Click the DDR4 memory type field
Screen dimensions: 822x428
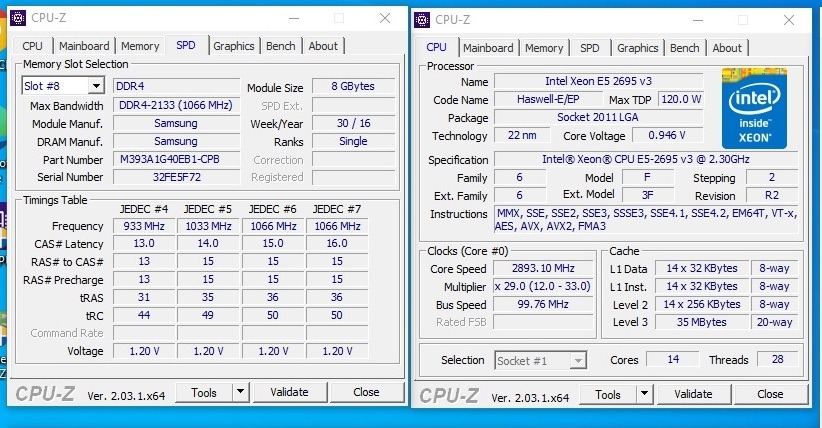[177, 86]
